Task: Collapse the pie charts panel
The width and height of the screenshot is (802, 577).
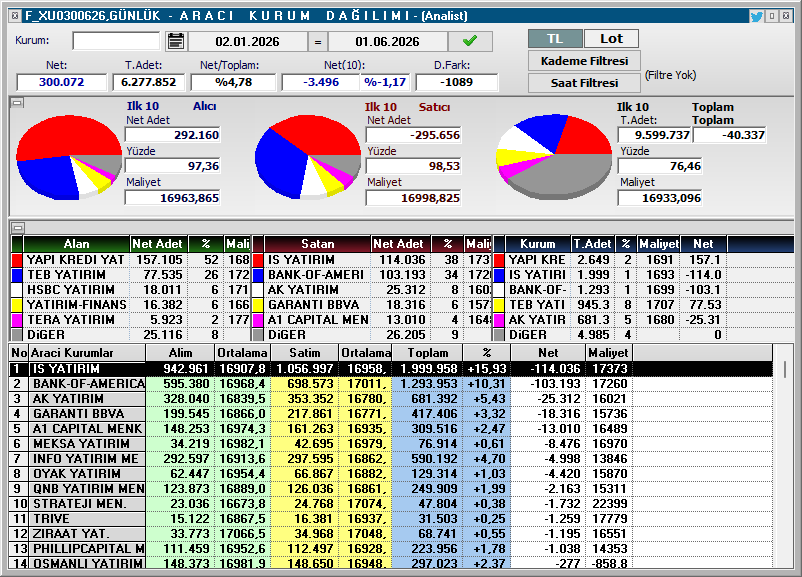Action: [x=17, y=103]
